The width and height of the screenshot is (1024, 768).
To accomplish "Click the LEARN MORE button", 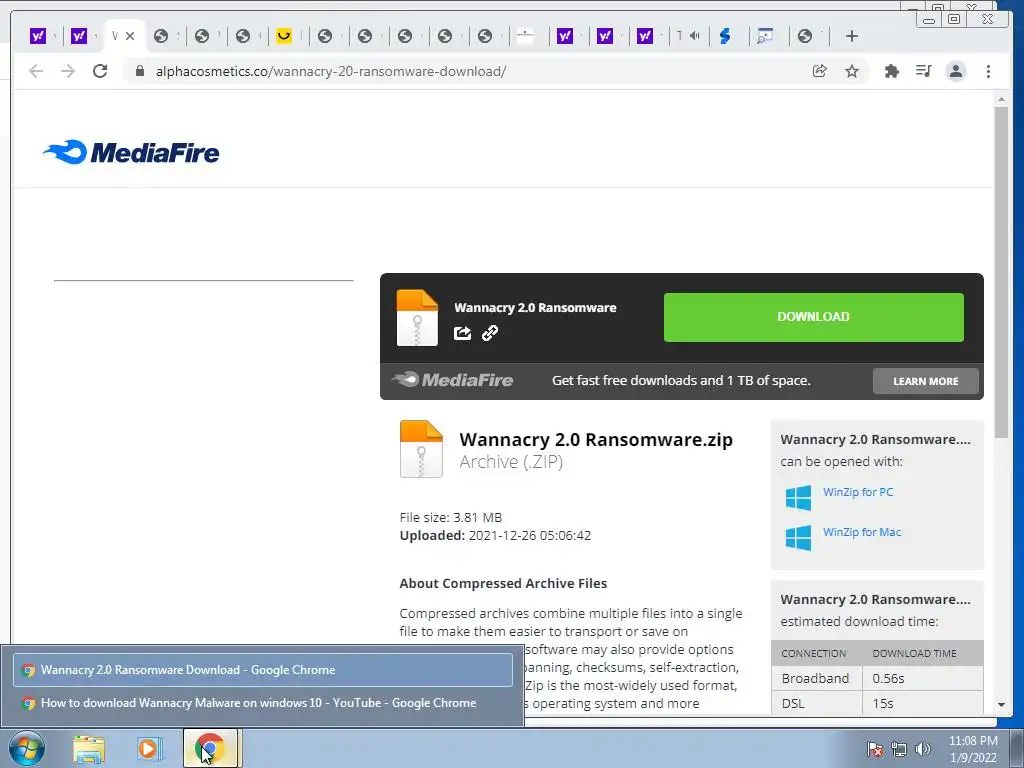I will coord(925,381).
